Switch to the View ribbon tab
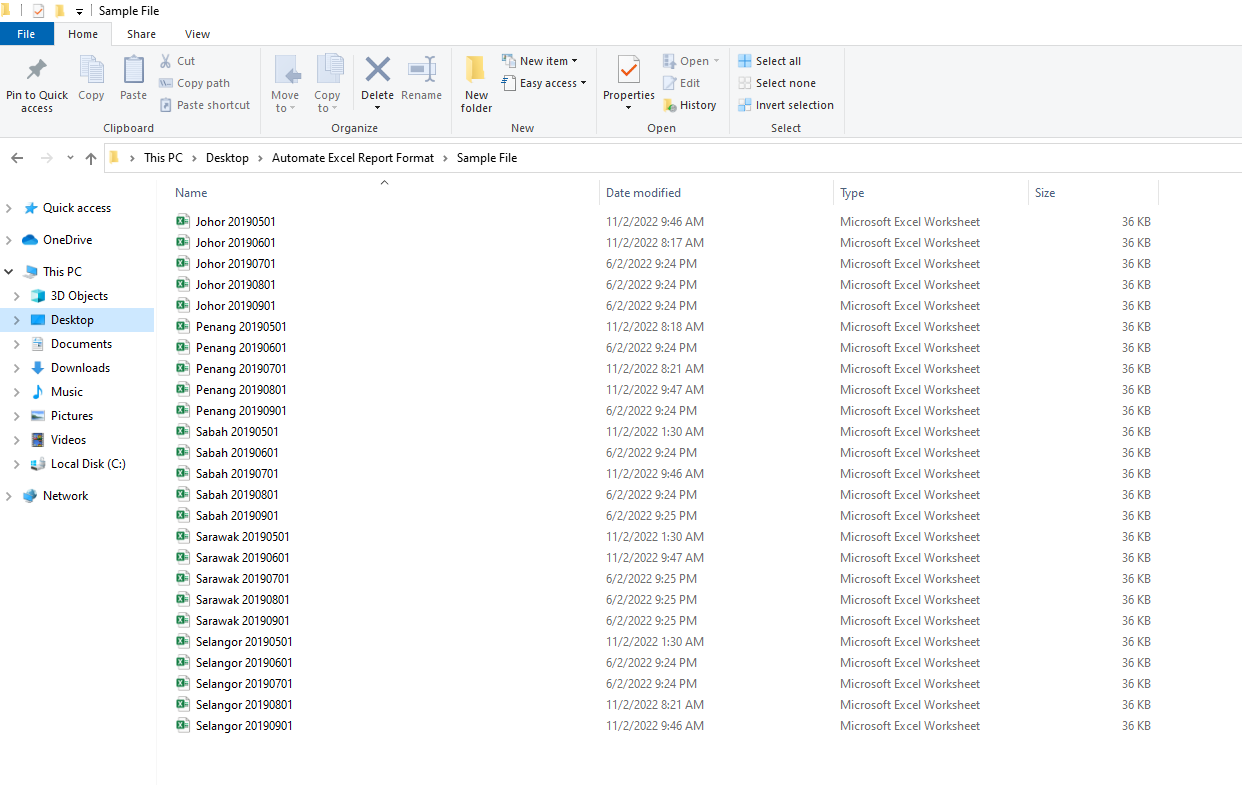 point(198,34)
